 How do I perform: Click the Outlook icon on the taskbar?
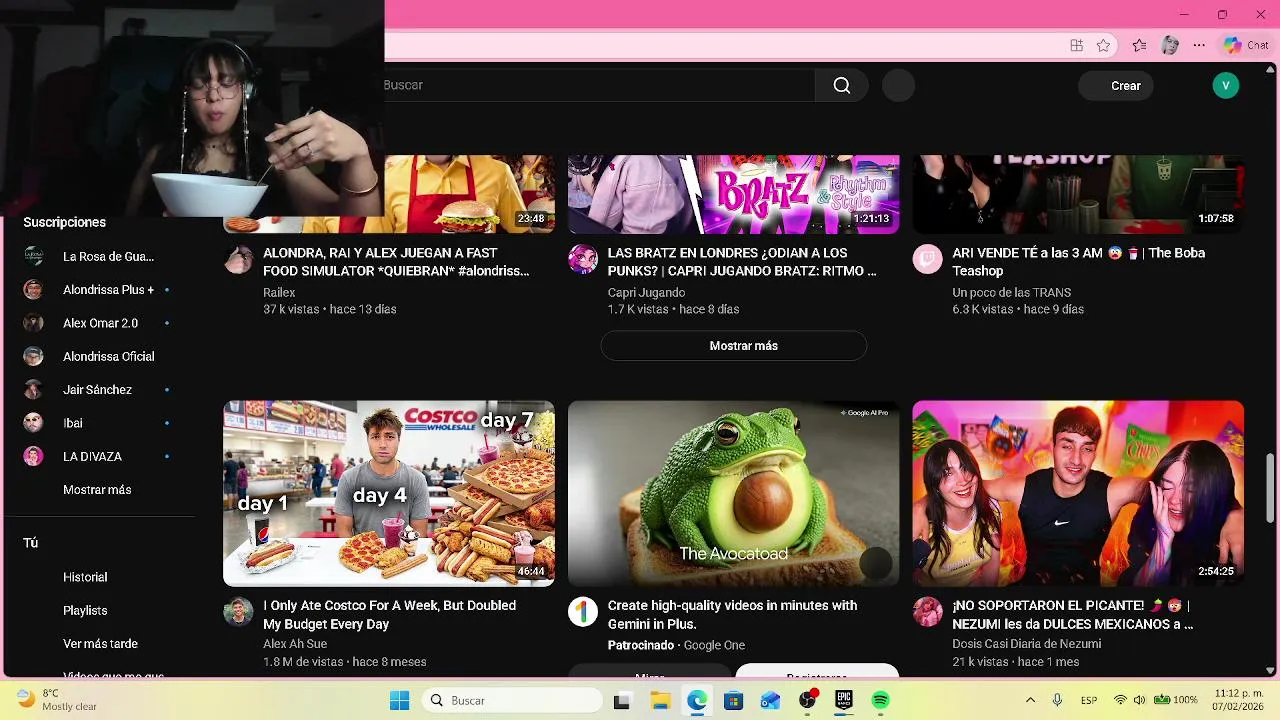click(770, 701)
